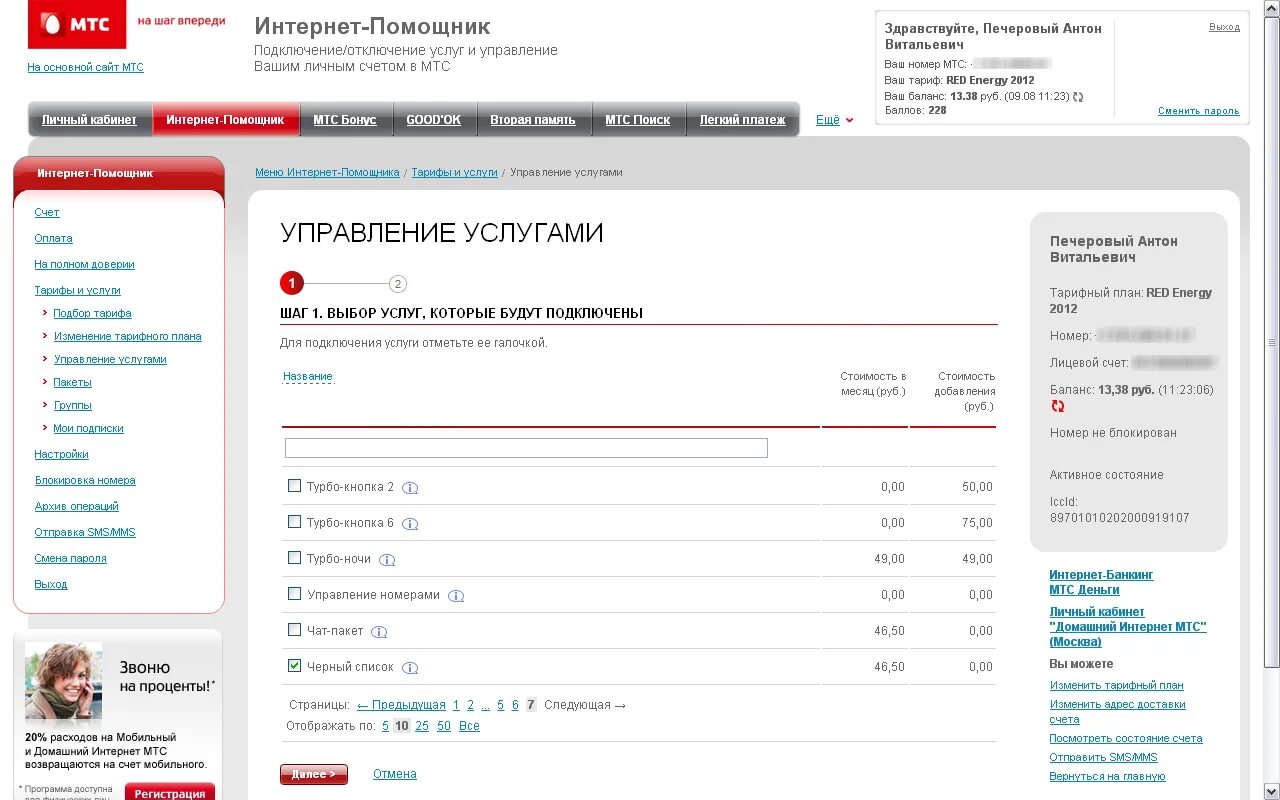Click Меню Интернет-Помощника breadcrumb
Image resolution: width=1280 pixels, height=800 pixels.
click(x=327, y=172)
